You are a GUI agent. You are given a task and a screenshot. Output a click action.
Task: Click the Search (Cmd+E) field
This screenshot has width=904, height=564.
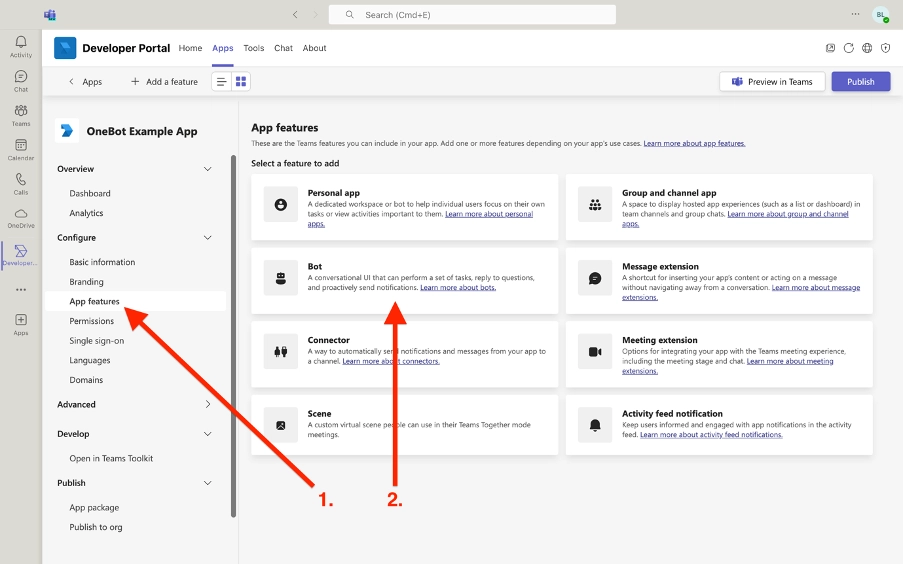472,14
